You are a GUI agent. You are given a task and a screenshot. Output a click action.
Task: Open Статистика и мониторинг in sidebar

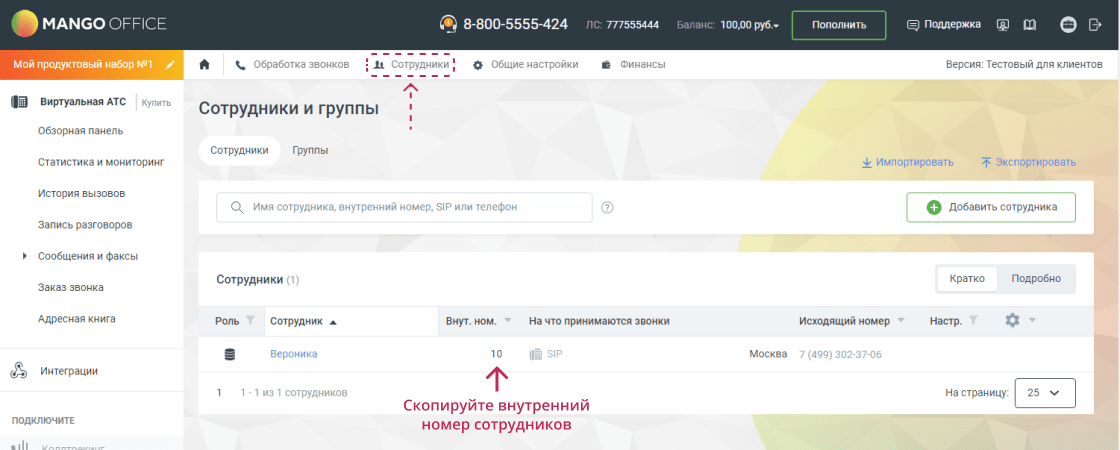point(101,162)
